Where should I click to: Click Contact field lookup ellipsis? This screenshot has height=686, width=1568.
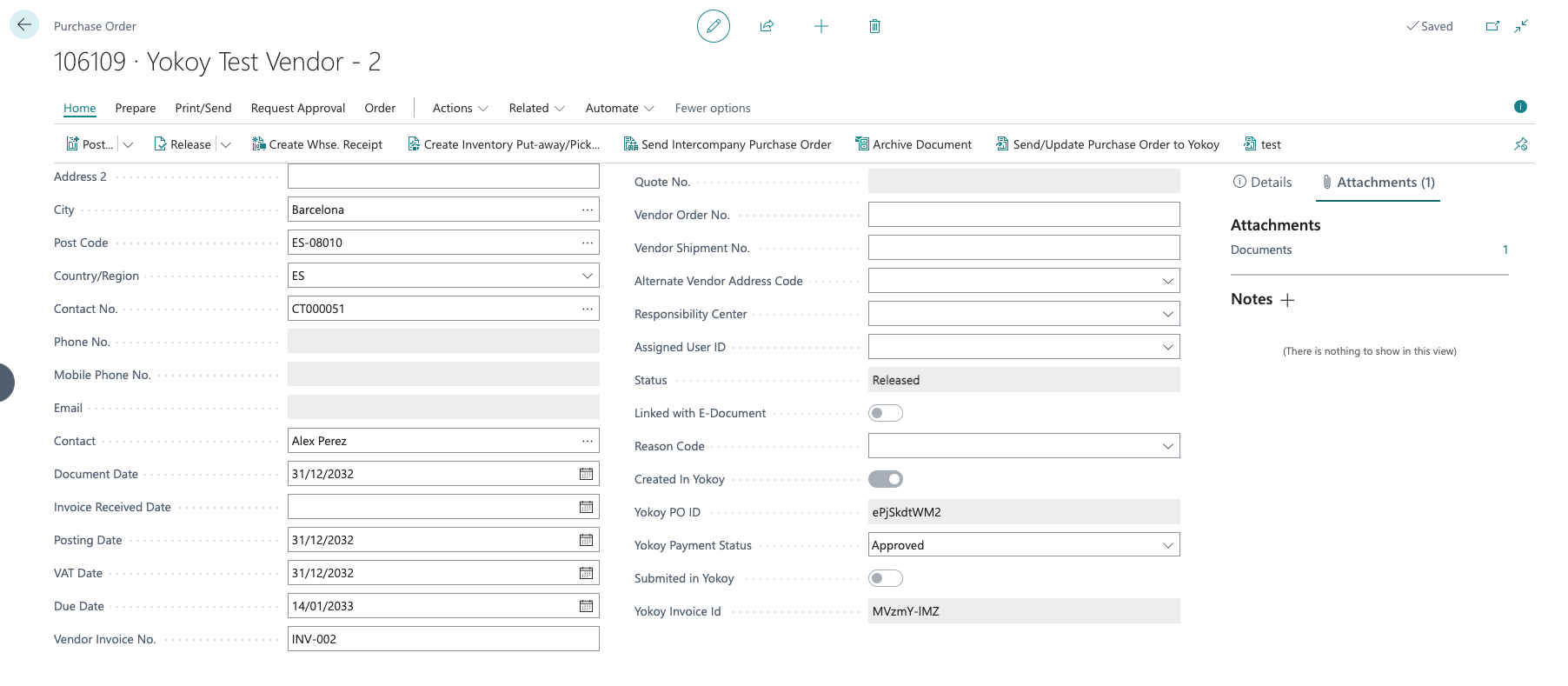coord(588,441)
